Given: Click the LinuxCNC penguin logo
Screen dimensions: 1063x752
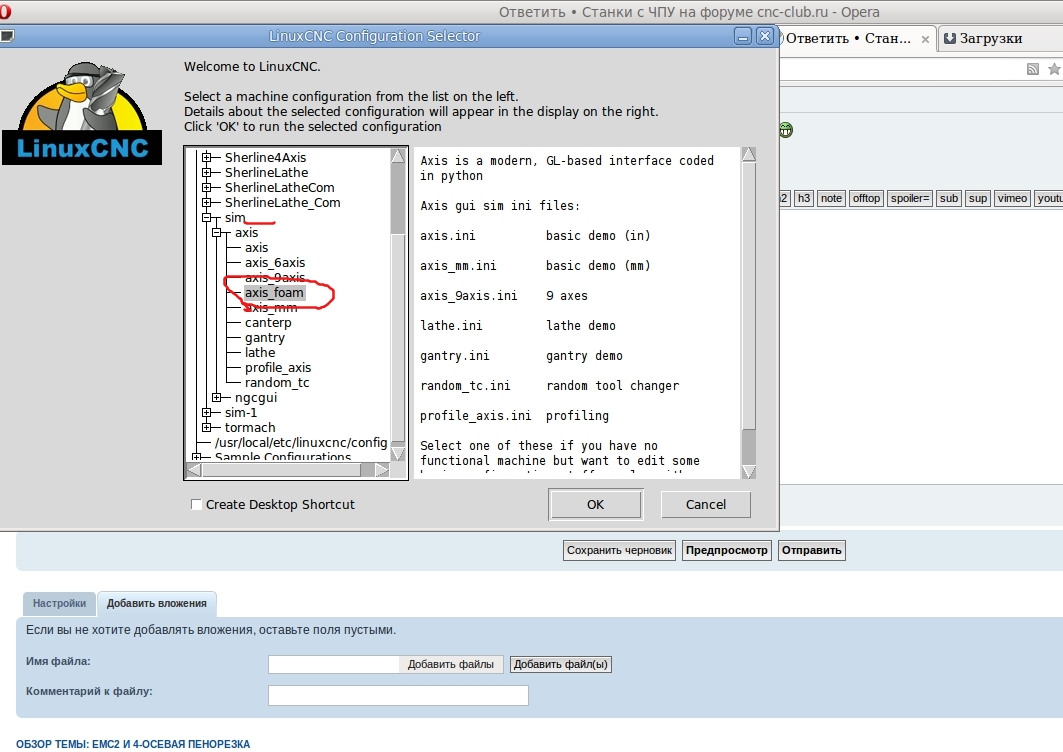Looking at the screenshot, I should tap(82, 113).
